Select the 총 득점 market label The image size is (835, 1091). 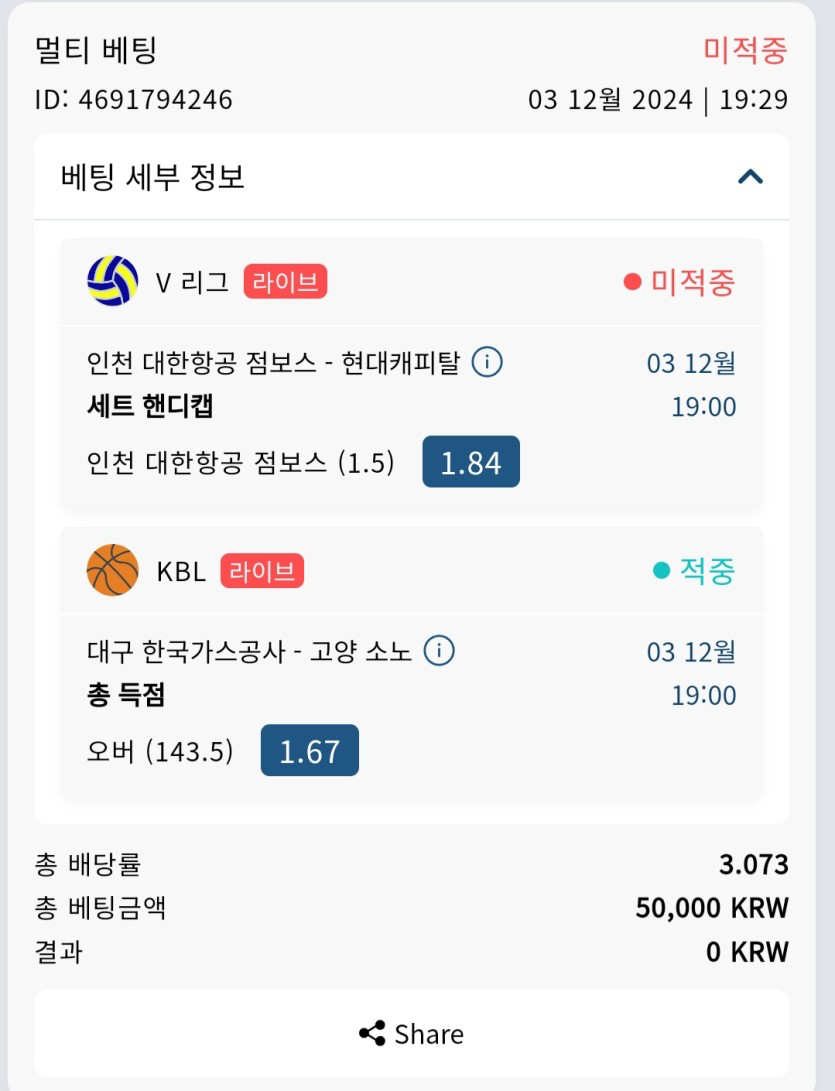[126, 695]
